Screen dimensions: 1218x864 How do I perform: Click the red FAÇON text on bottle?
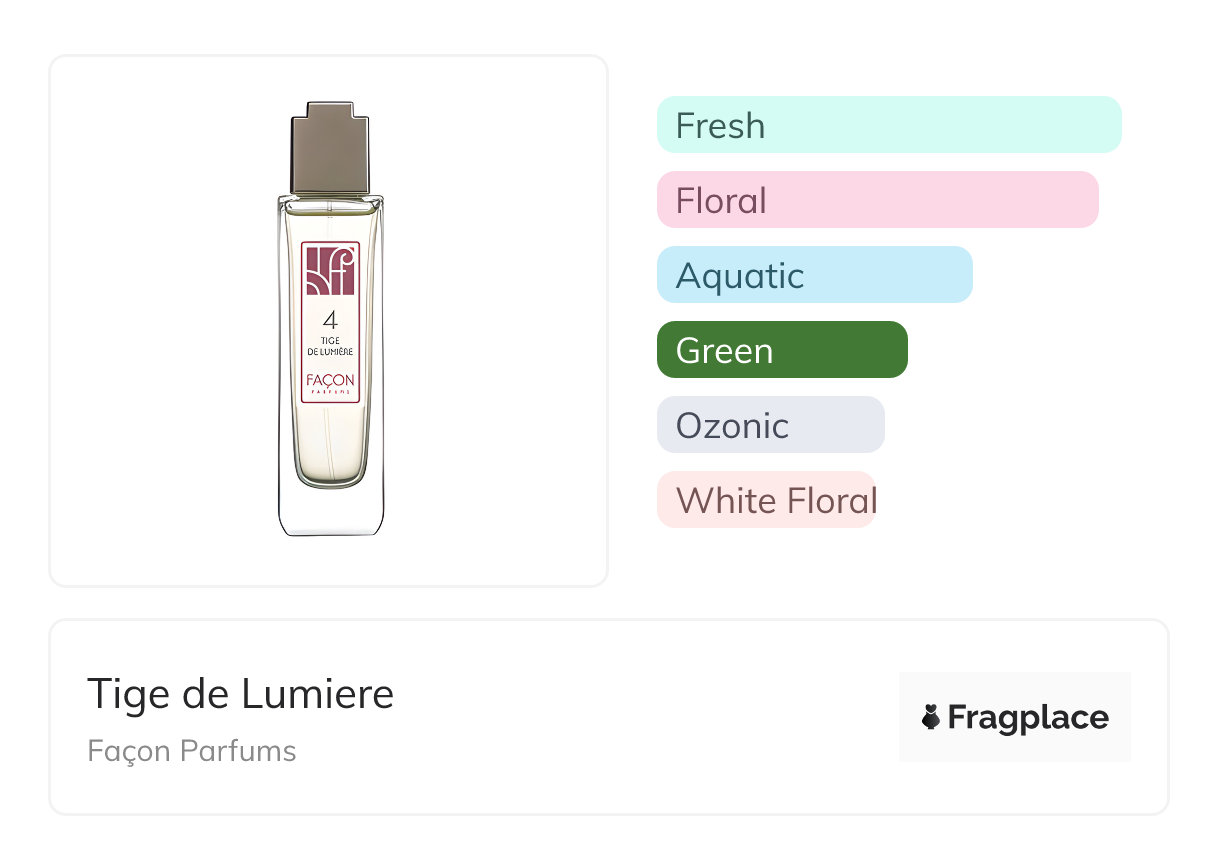click(330, 381)
